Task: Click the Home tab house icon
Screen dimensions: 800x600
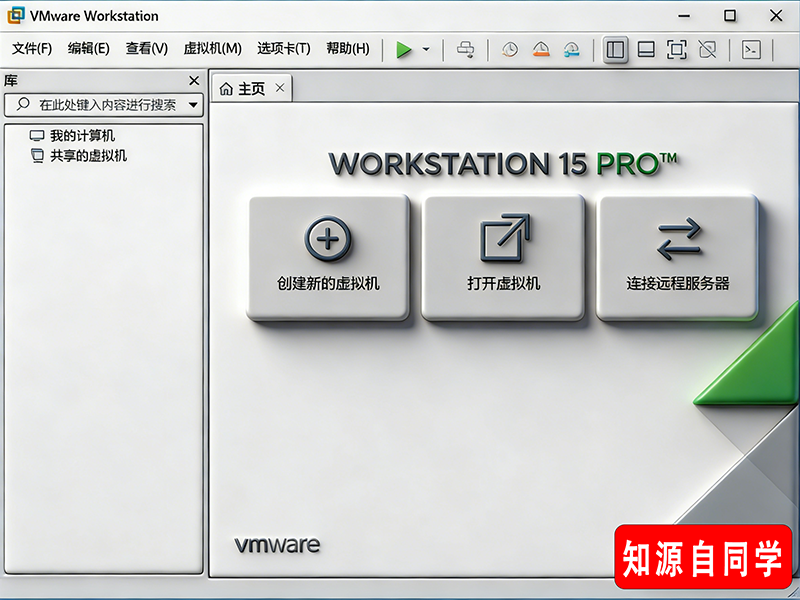Action: pos(228,87)
